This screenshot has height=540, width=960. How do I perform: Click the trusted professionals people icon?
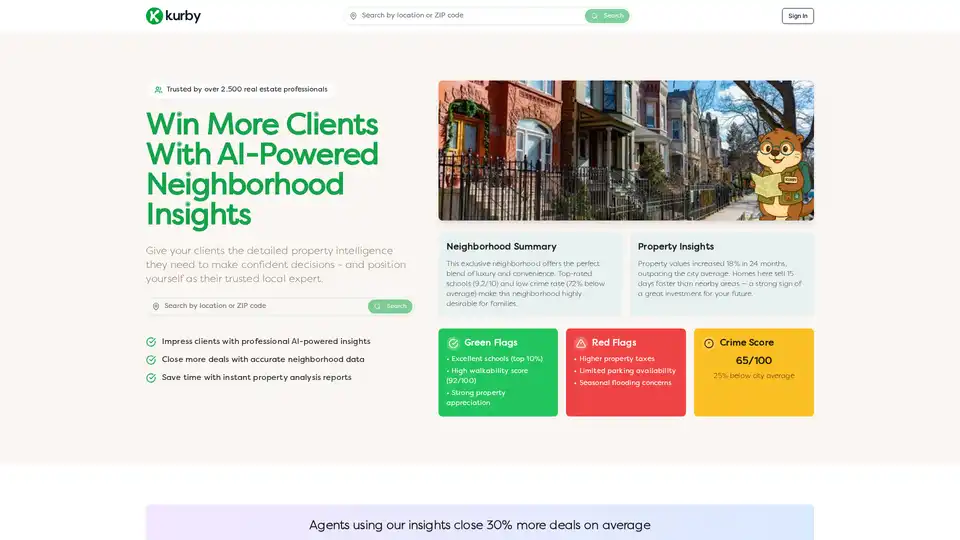coord(158,90)
